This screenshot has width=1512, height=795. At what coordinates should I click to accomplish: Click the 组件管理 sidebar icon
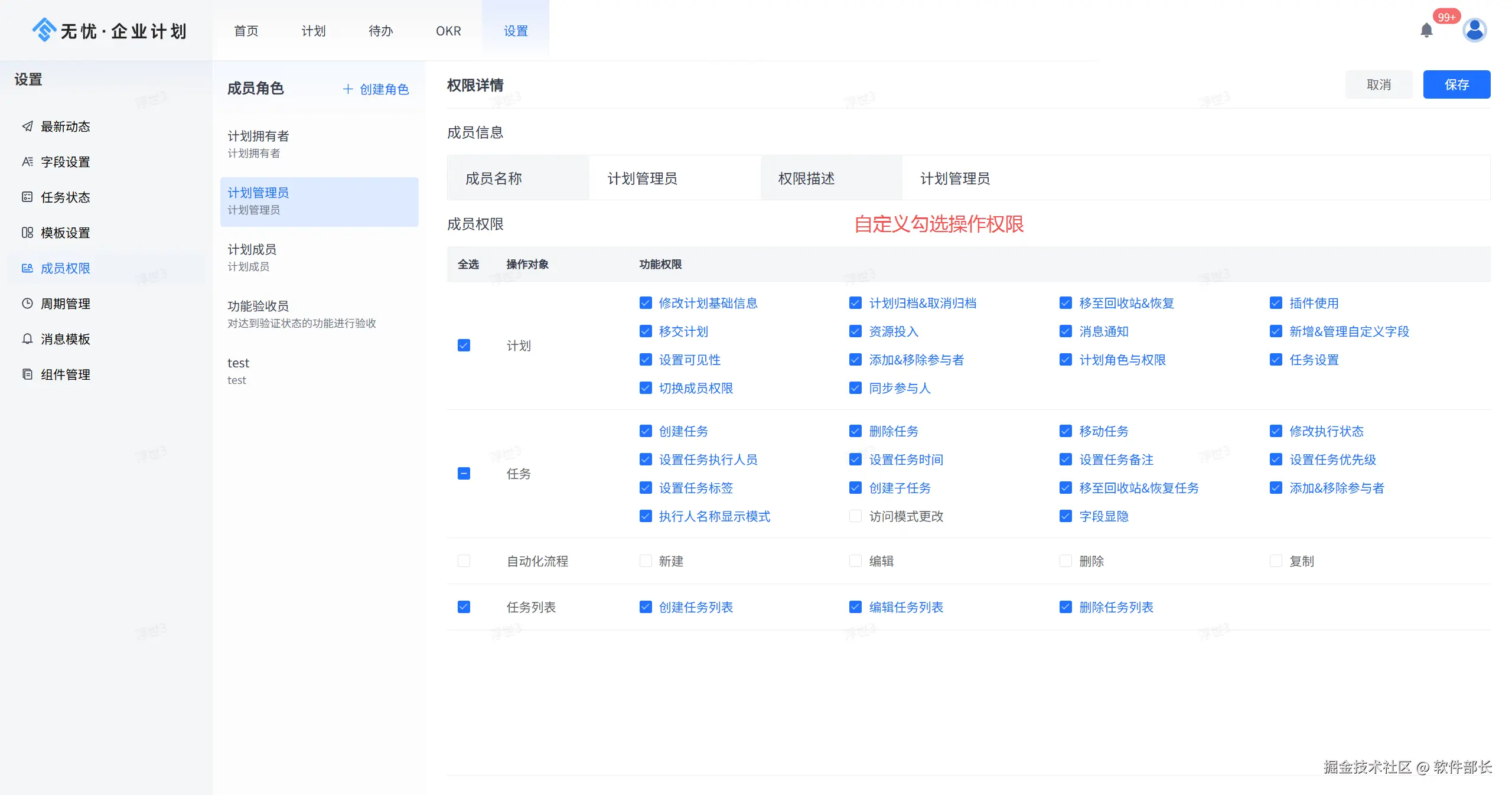click(27, 374)
